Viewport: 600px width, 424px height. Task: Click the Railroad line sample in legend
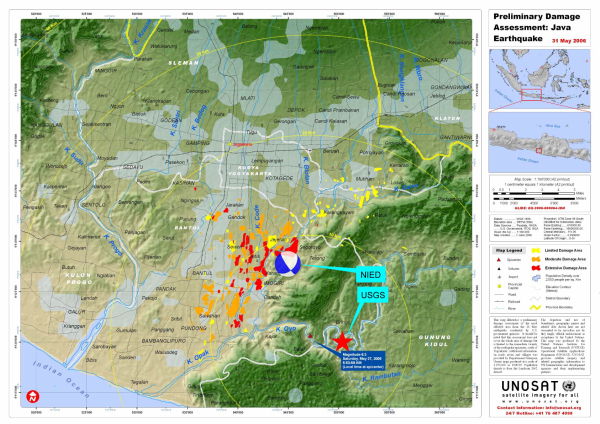[x=499, y=302]
